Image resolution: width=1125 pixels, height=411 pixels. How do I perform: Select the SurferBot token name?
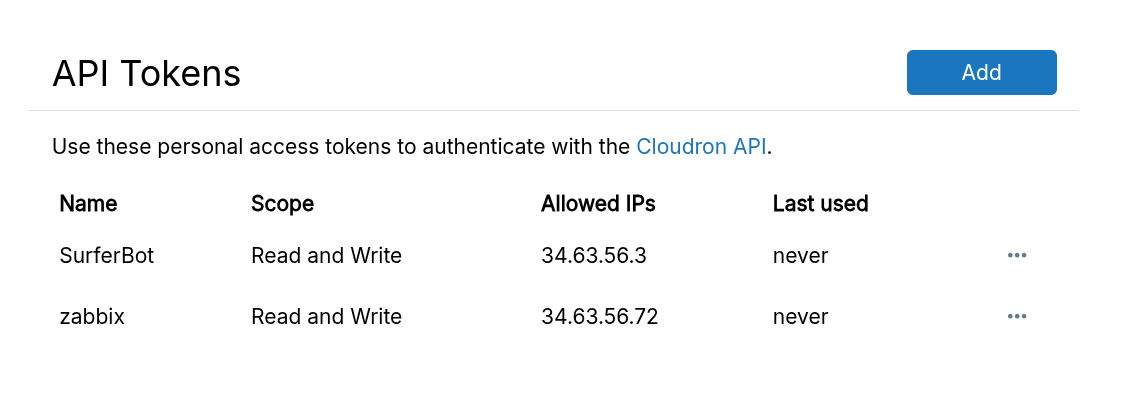107,255
